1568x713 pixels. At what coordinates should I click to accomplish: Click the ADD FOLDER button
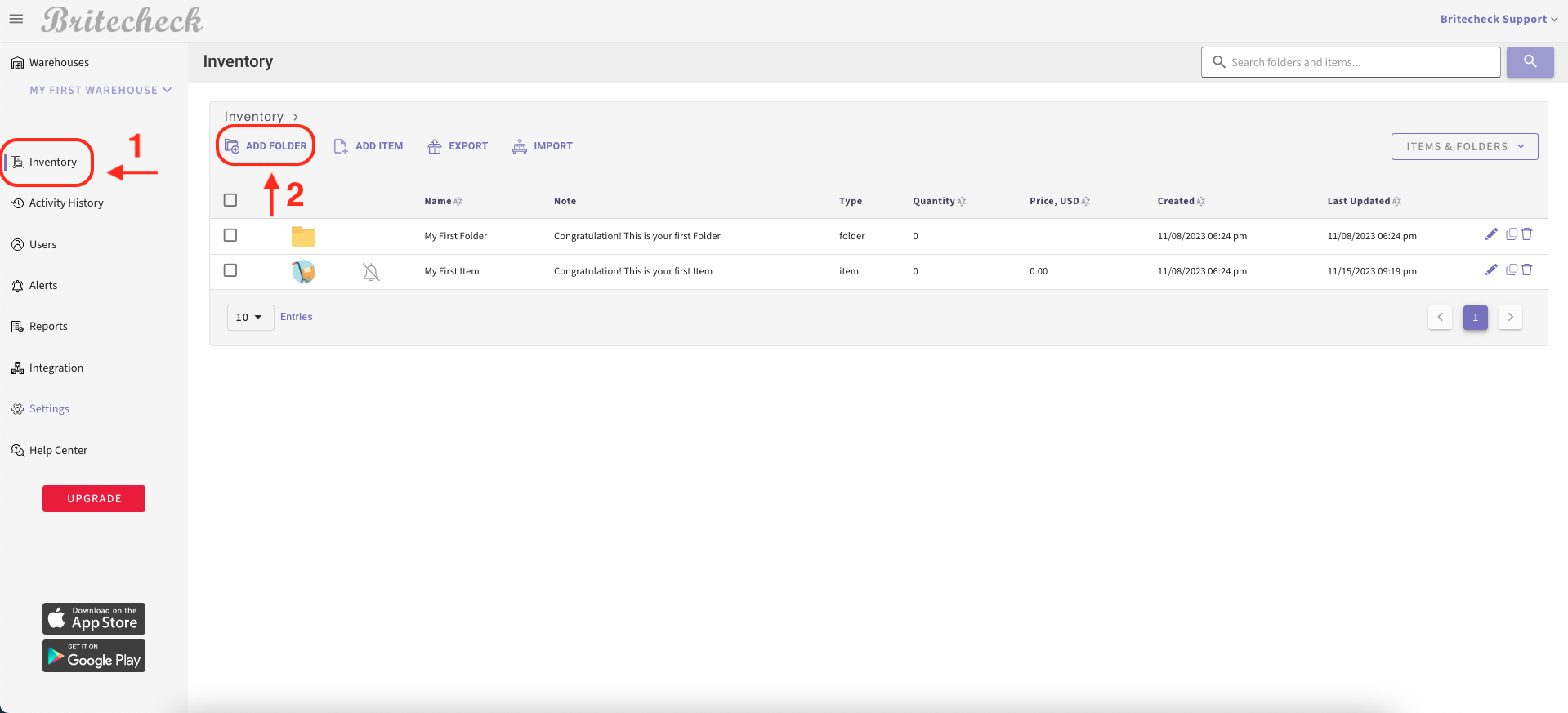click(266, 146)
